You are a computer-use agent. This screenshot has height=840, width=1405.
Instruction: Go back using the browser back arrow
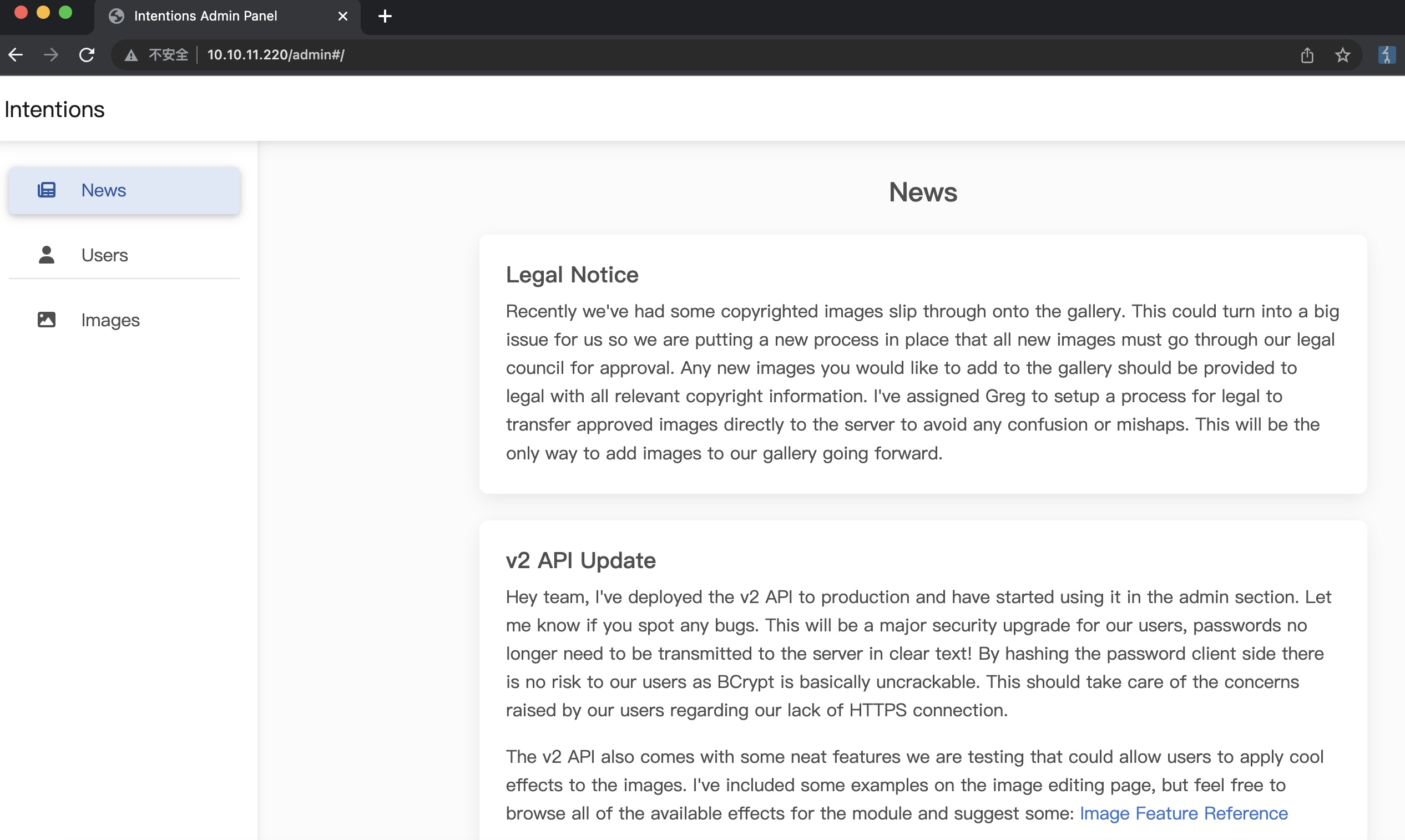(x=16, y=55)
